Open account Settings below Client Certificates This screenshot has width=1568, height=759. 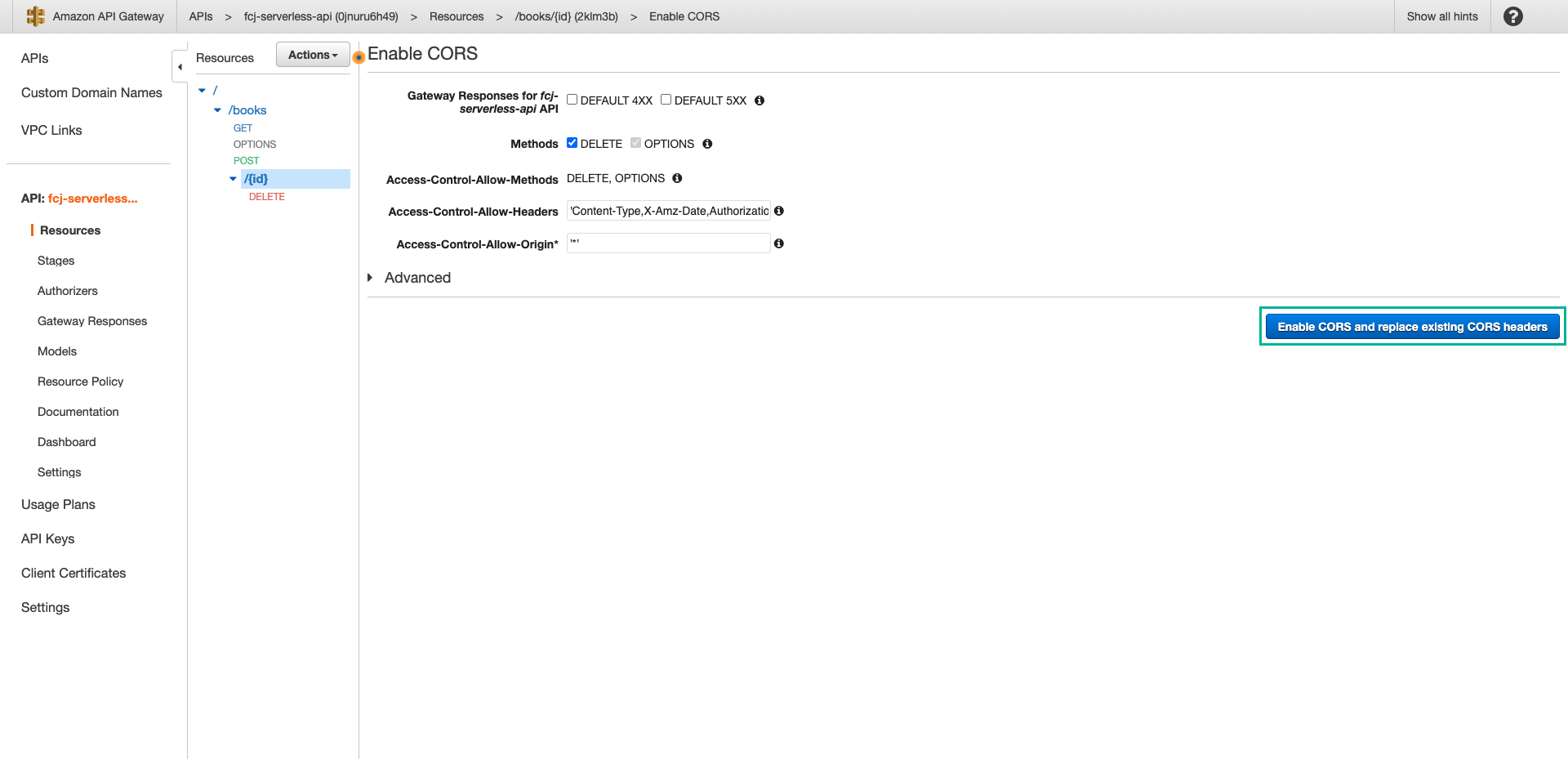coord(45,607)
